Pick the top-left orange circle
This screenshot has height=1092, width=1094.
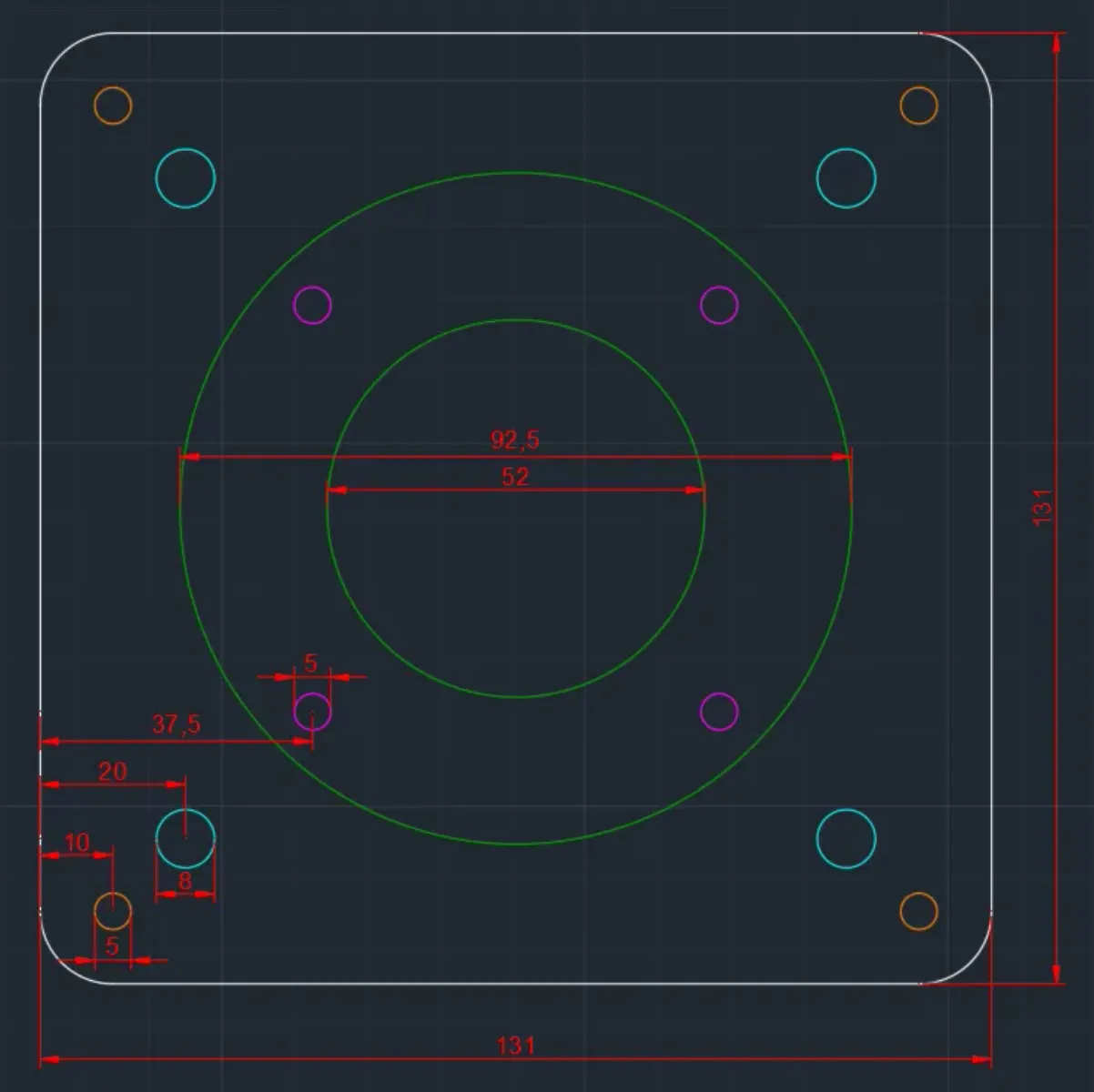tap(113, 106)
